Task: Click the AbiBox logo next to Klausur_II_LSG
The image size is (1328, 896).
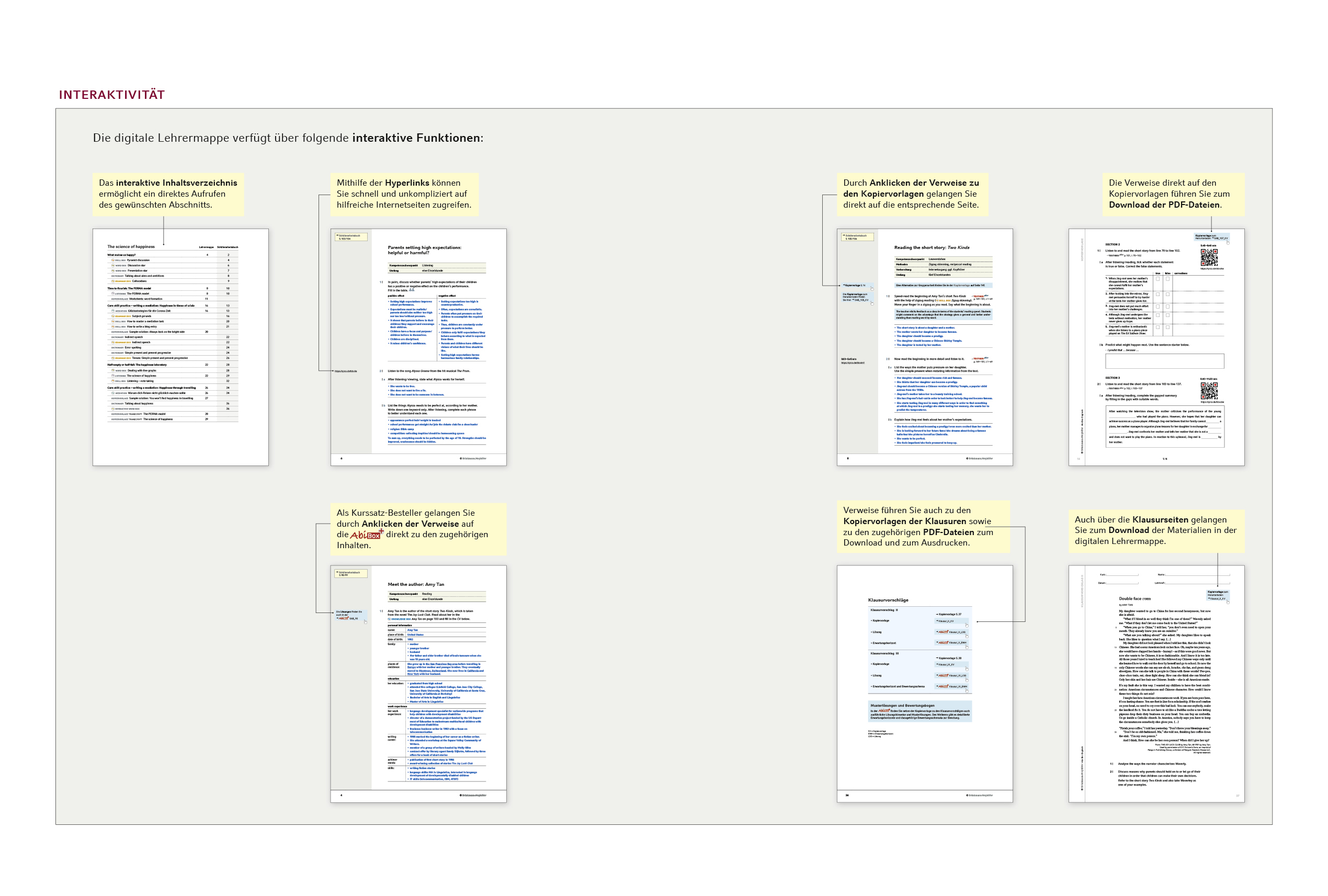Action: coord(944,632)
